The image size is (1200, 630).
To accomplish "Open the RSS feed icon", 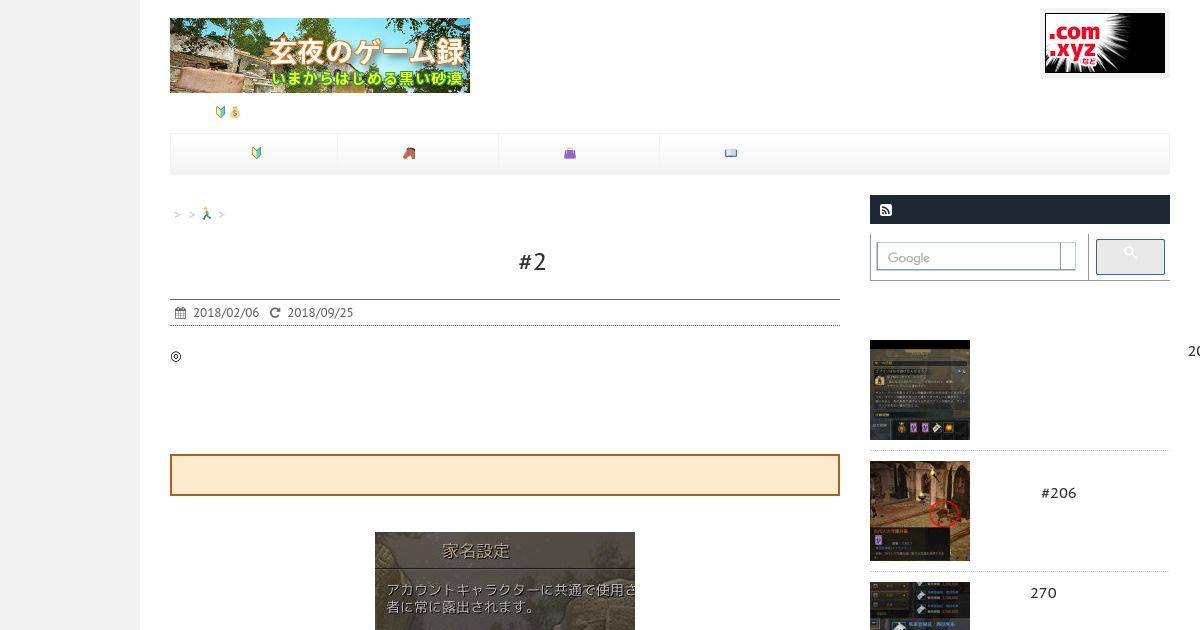I will [x=886, y=210].
